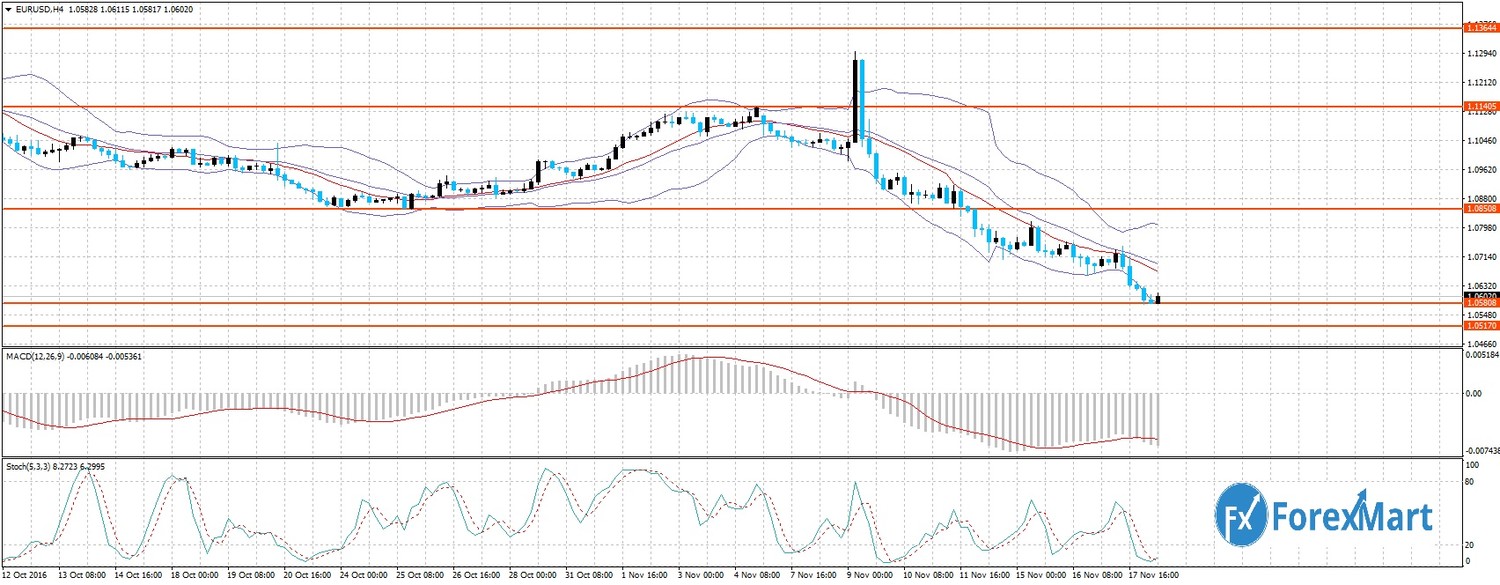Select the 1.13644 price level label
The height and width of the screenshot is (585, 1500).
coord(1480,27)
